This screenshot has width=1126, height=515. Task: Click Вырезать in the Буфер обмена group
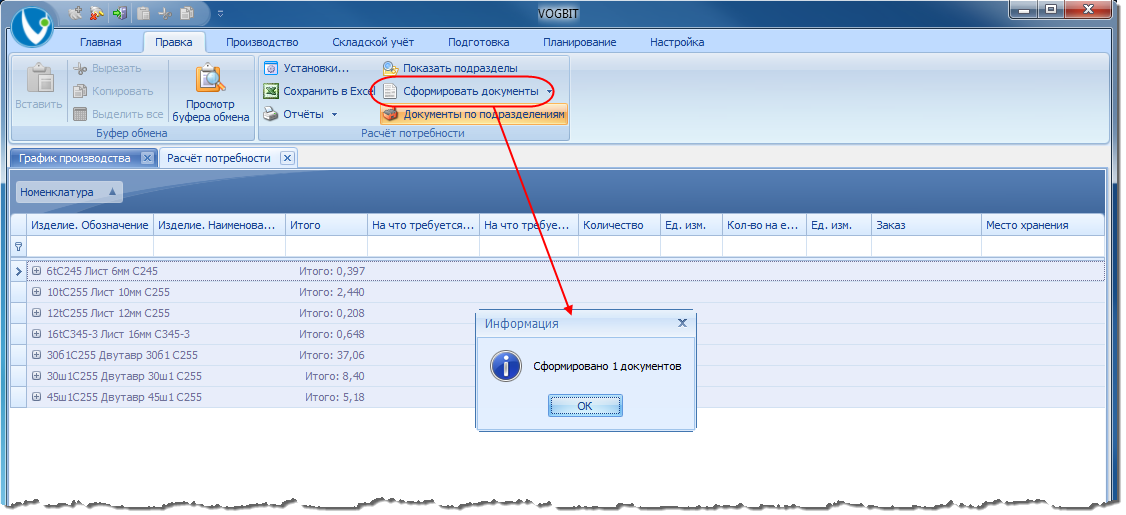[107, 68]
